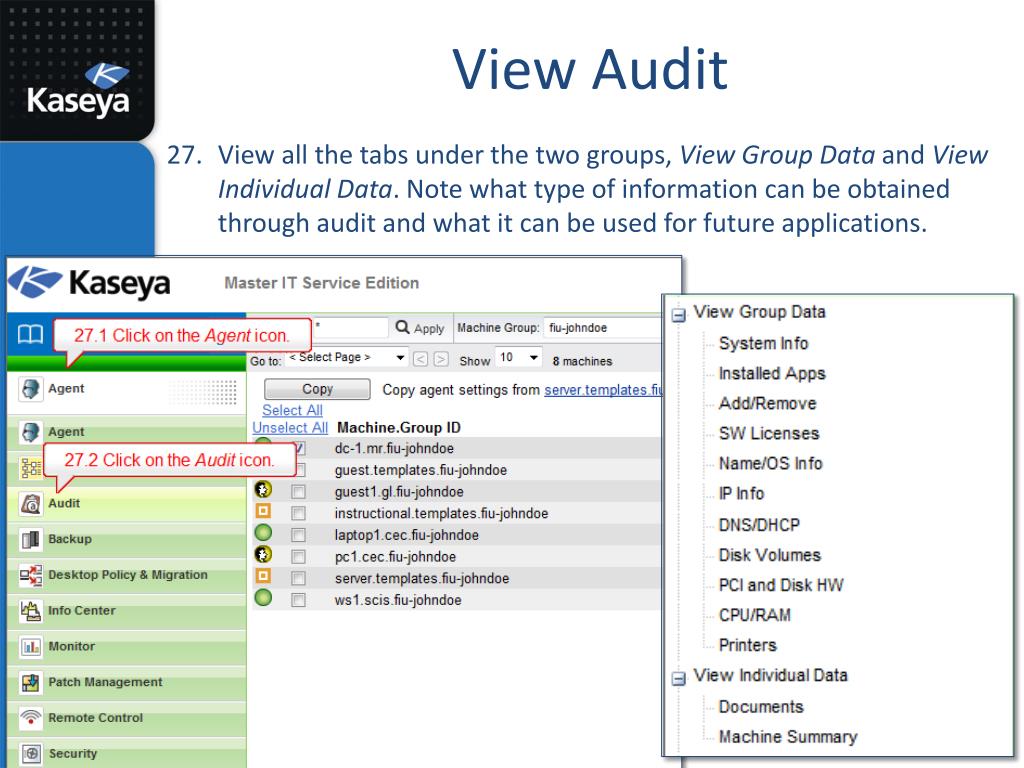Image resolution: width=1024 pixels, height=768 pixels.
Task: Check the box for server.templates.fiu-johndoe
Action: 298,579
